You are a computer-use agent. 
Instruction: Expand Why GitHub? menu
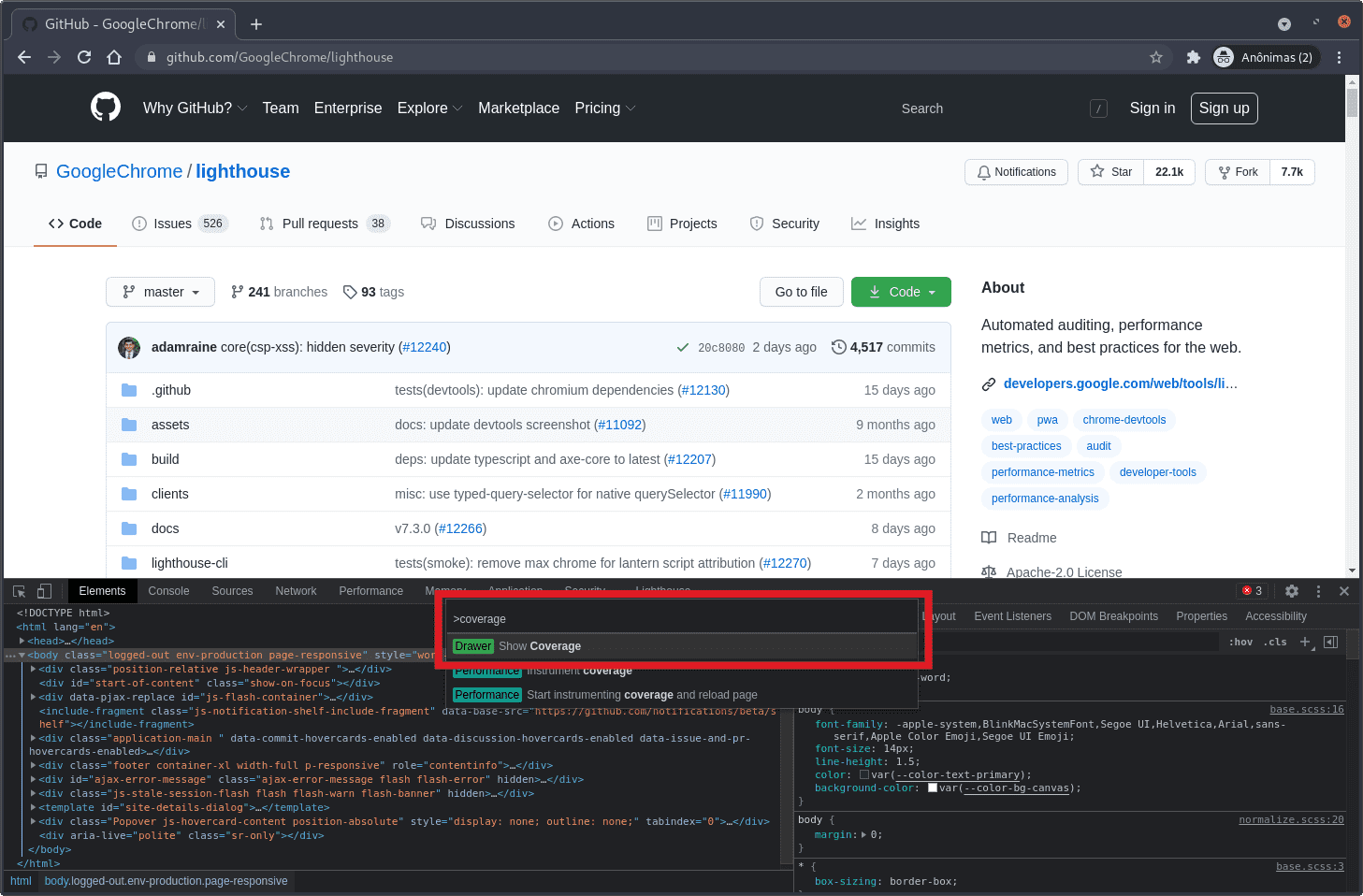tap(195, 108)
